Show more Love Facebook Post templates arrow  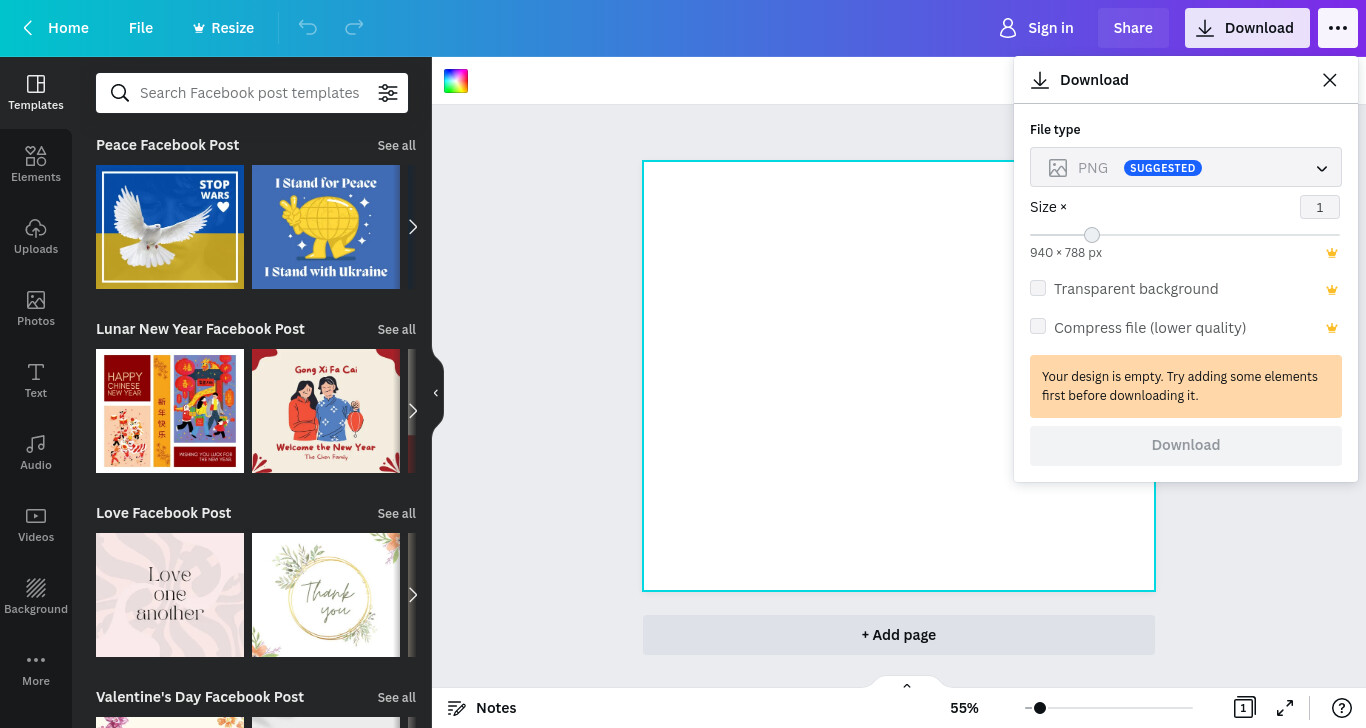[x=412, y=595]
